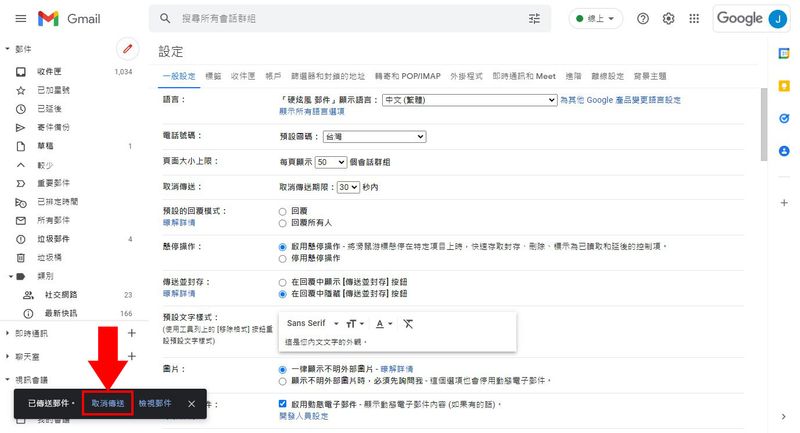800x433 pixels.
Task: Open the main menu hamburger icon
Action: coord(21,19)
